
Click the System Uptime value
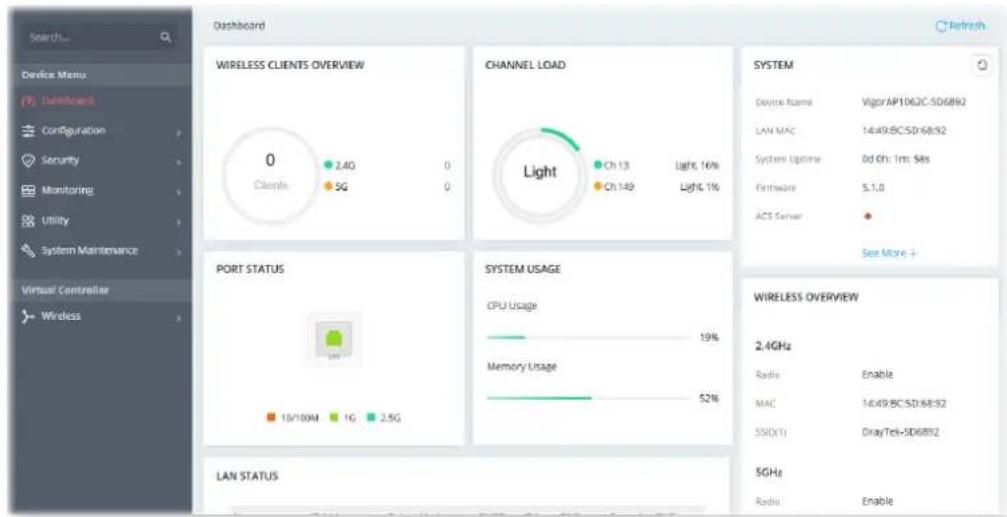click(895, 159)
